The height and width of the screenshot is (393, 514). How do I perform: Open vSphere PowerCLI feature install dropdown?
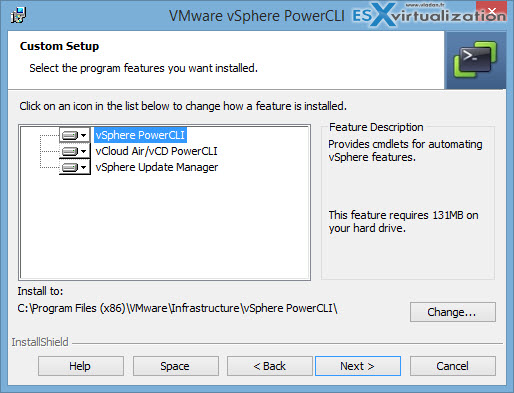click(x=75, y=135)
